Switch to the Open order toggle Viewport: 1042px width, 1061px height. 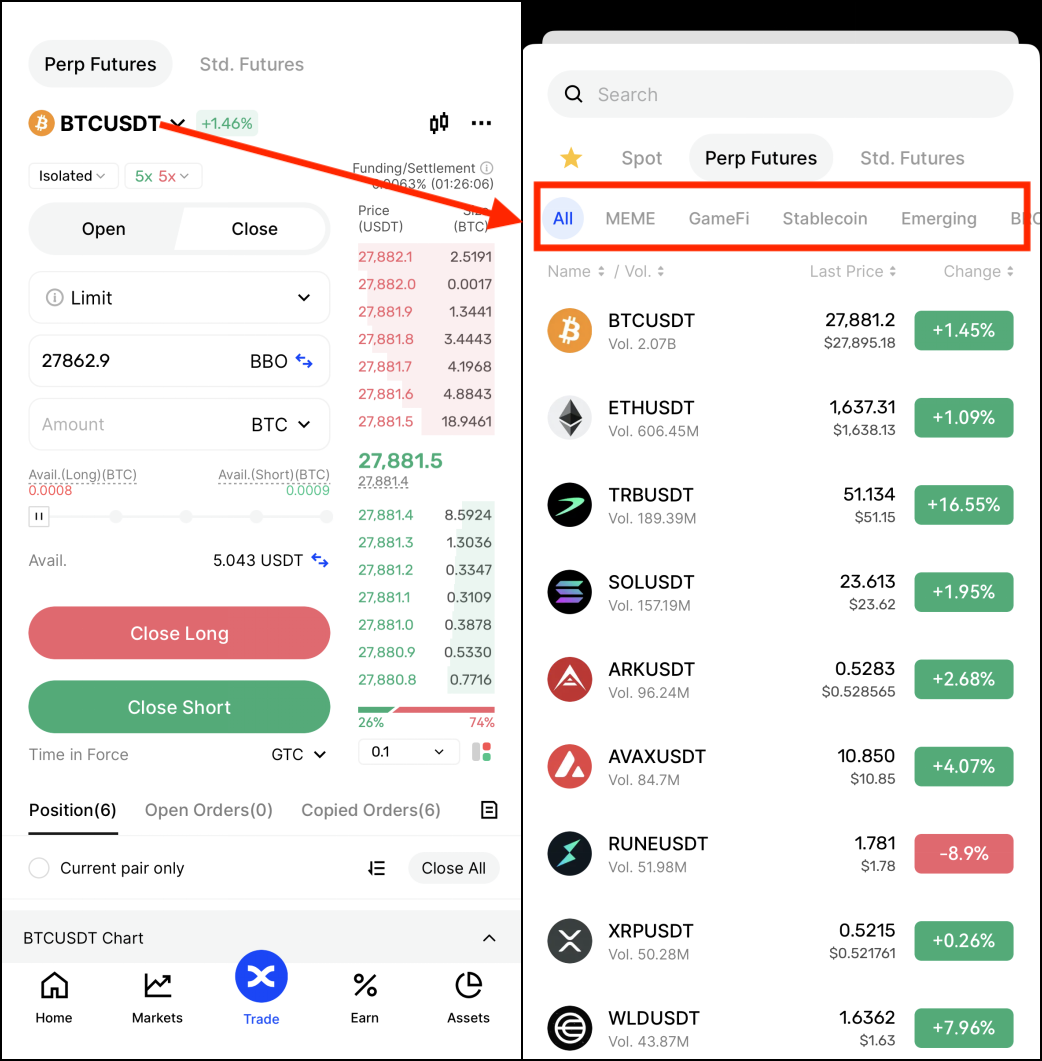104,229
